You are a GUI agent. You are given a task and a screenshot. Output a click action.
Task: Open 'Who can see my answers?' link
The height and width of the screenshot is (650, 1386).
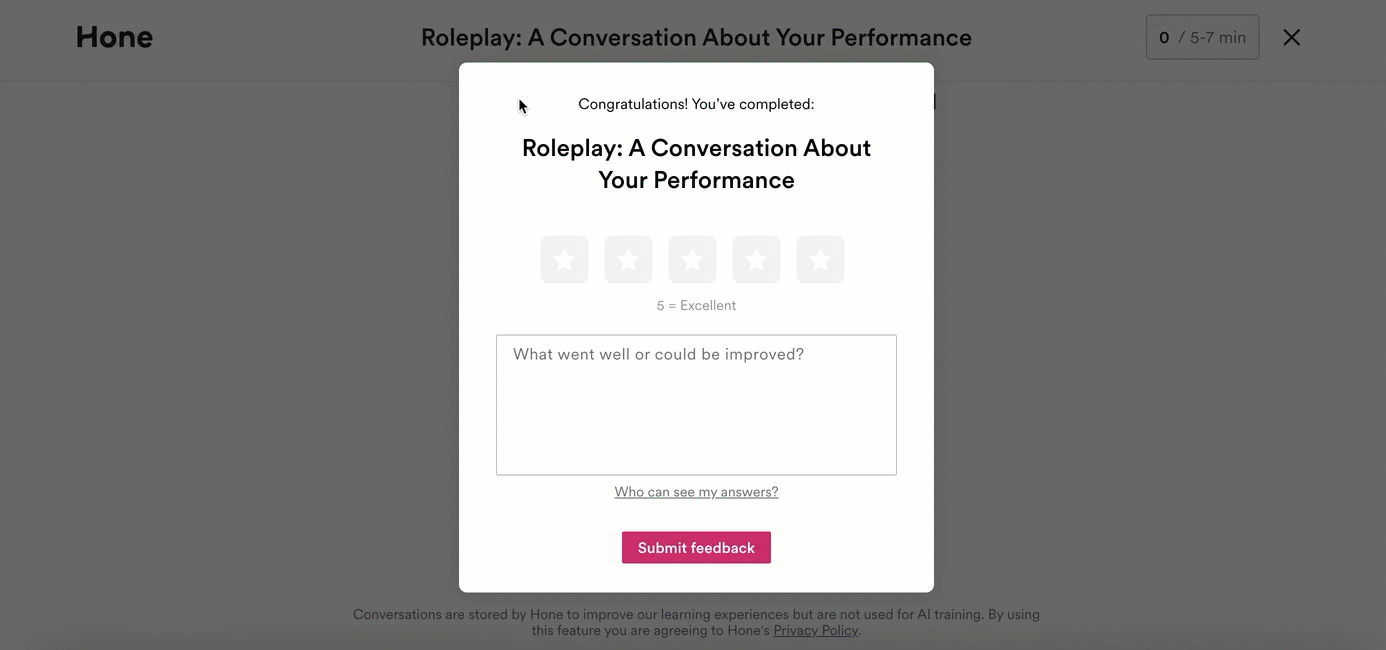(696, 492)
